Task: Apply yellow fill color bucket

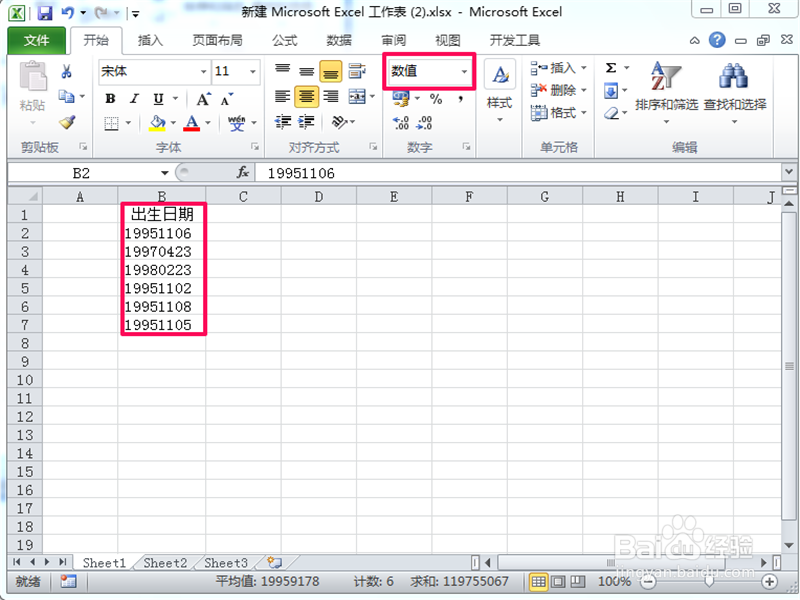Action: coord(157,123)
